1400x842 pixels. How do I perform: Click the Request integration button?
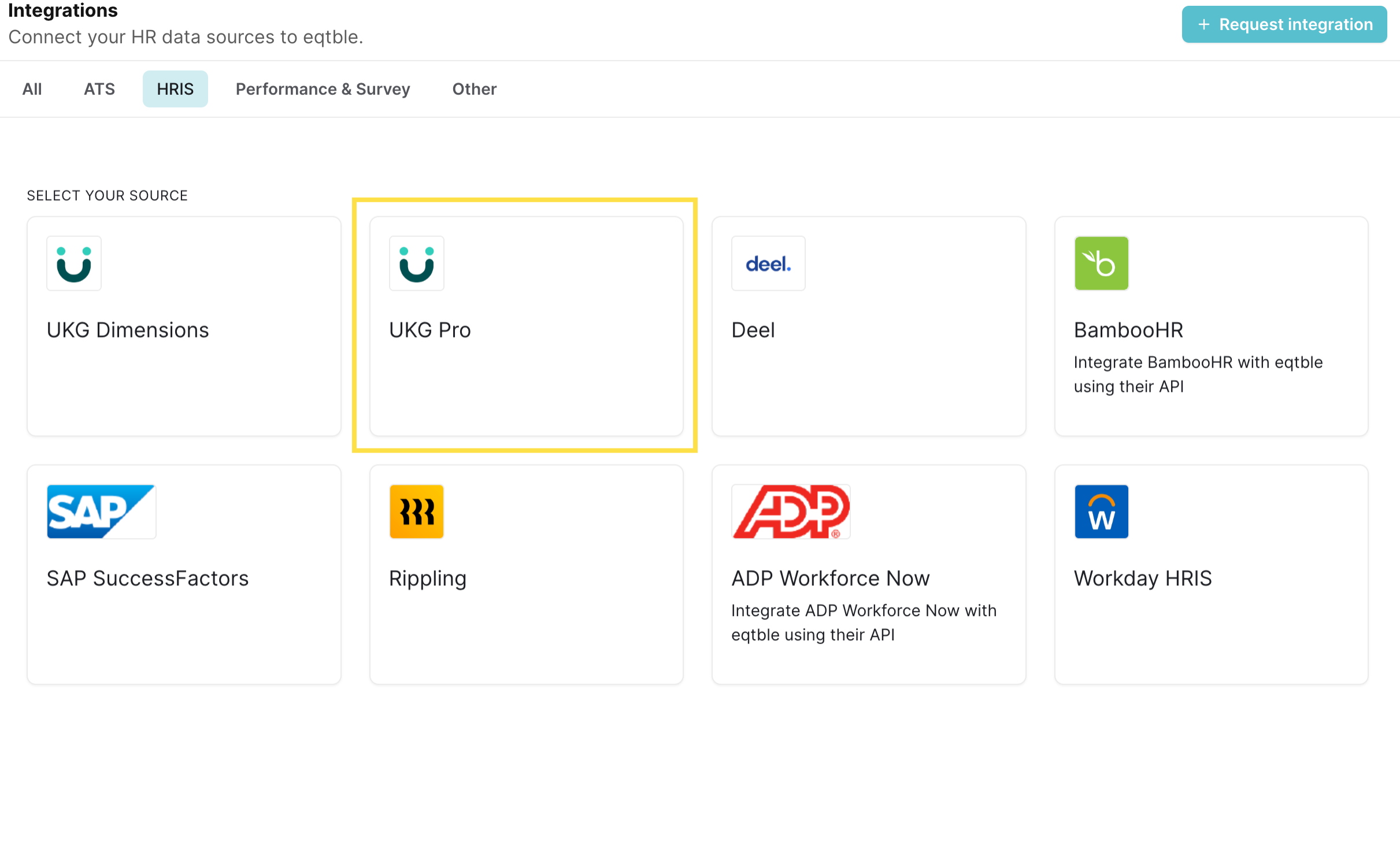[1284, 24]
